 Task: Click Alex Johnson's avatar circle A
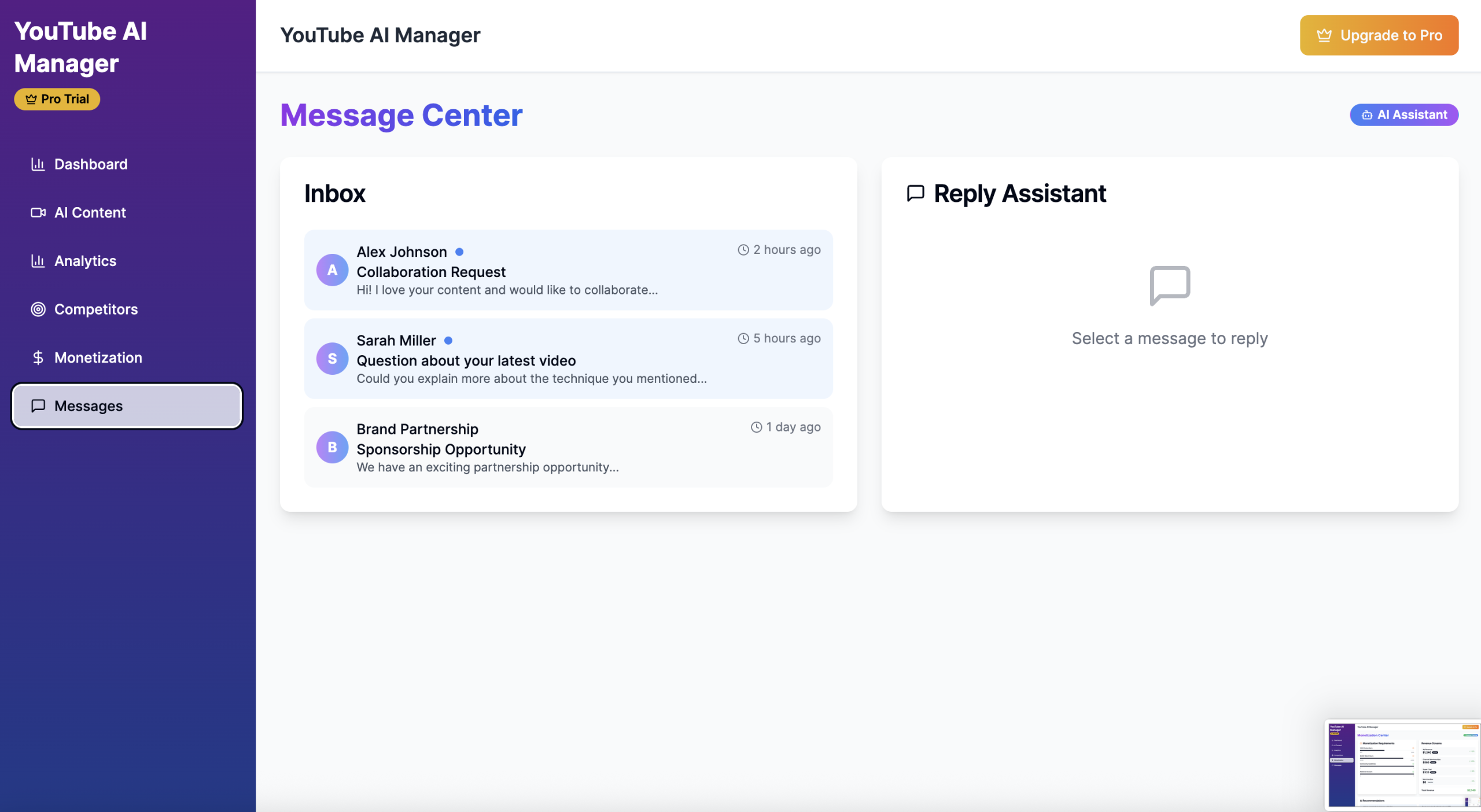click(332, 270)
